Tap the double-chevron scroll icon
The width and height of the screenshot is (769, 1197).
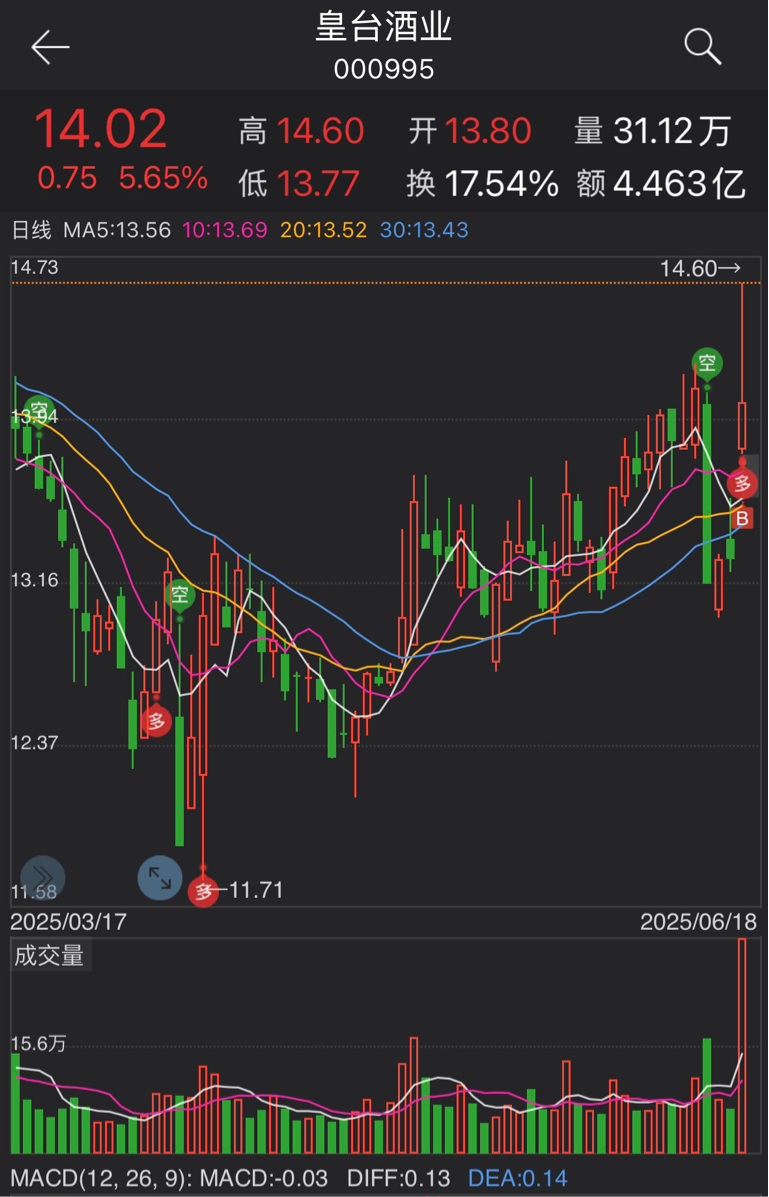click(43, 878)
